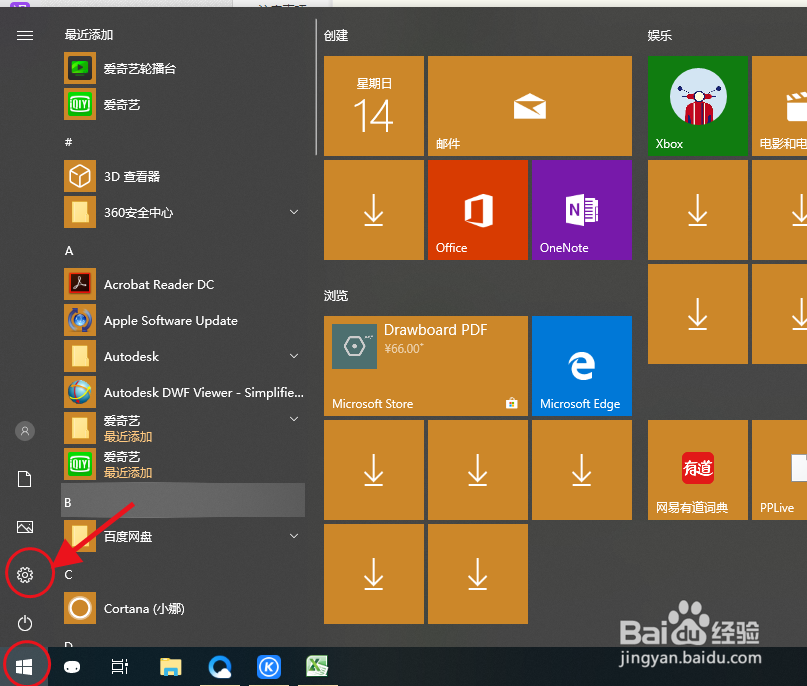Open the blue K app on the taskbar
This screenshot has width=807, height=686.
[x=269, y=666]
